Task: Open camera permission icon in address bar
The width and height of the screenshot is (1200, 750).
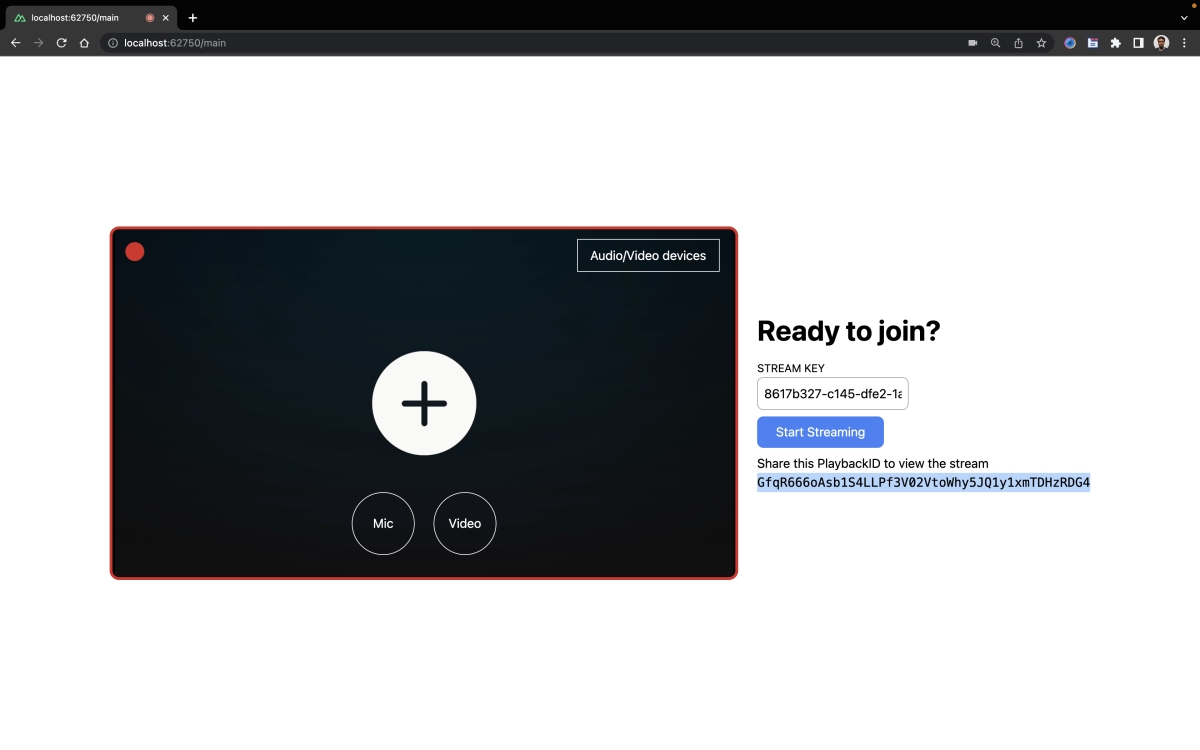Action: click(x=972, y=43)
